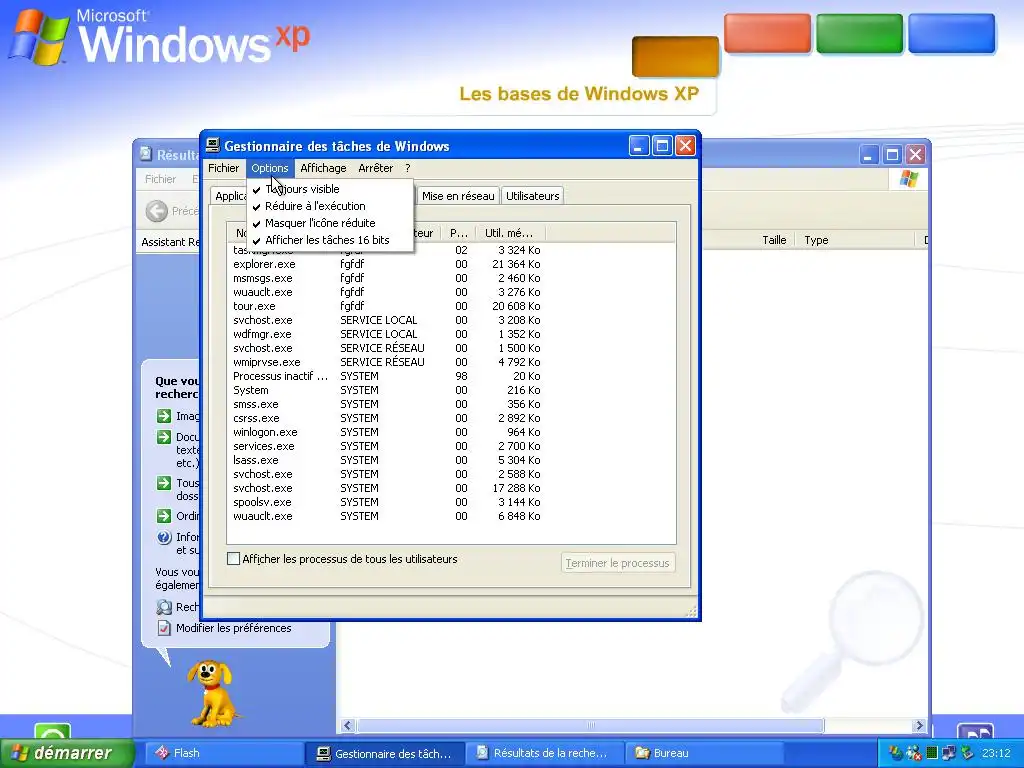
Task: Open the Fichier menu in Task Manager
Action: 223,168
